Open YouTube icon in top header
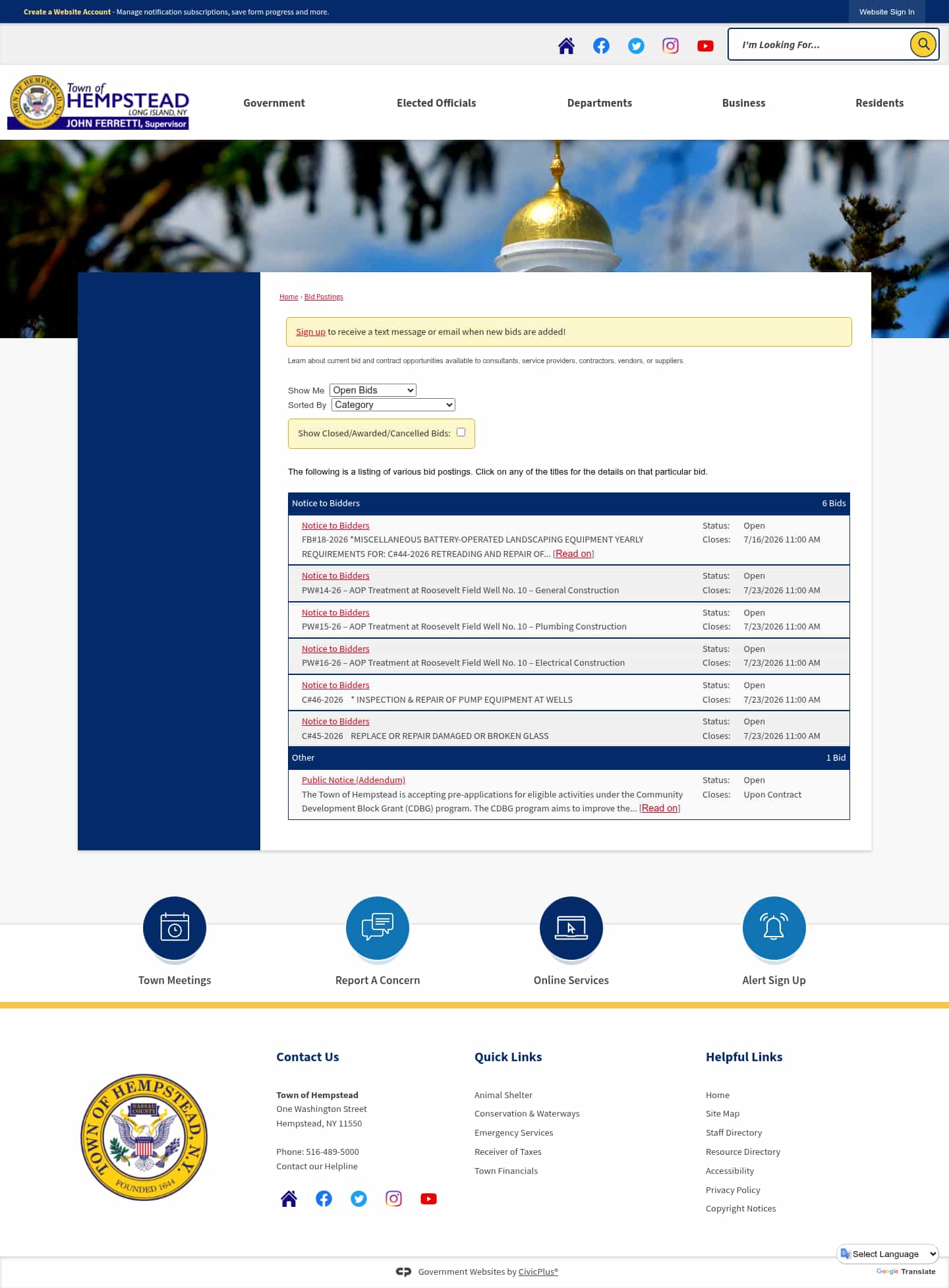The image size is (949, 1288). tap(705, 45)
